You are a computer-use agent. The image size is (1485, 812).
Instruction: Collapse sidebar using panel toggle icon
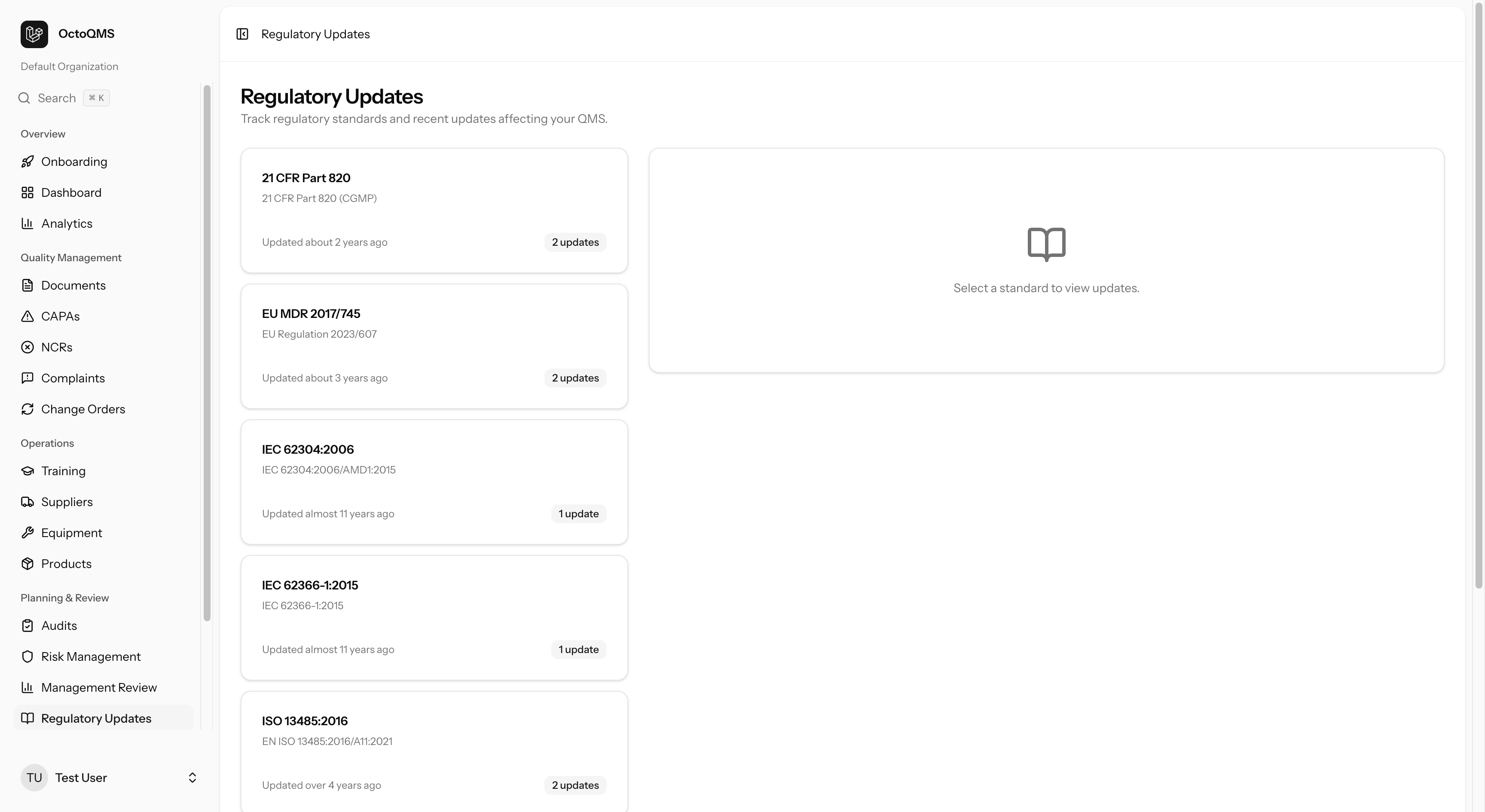click(x=242, y=34)
